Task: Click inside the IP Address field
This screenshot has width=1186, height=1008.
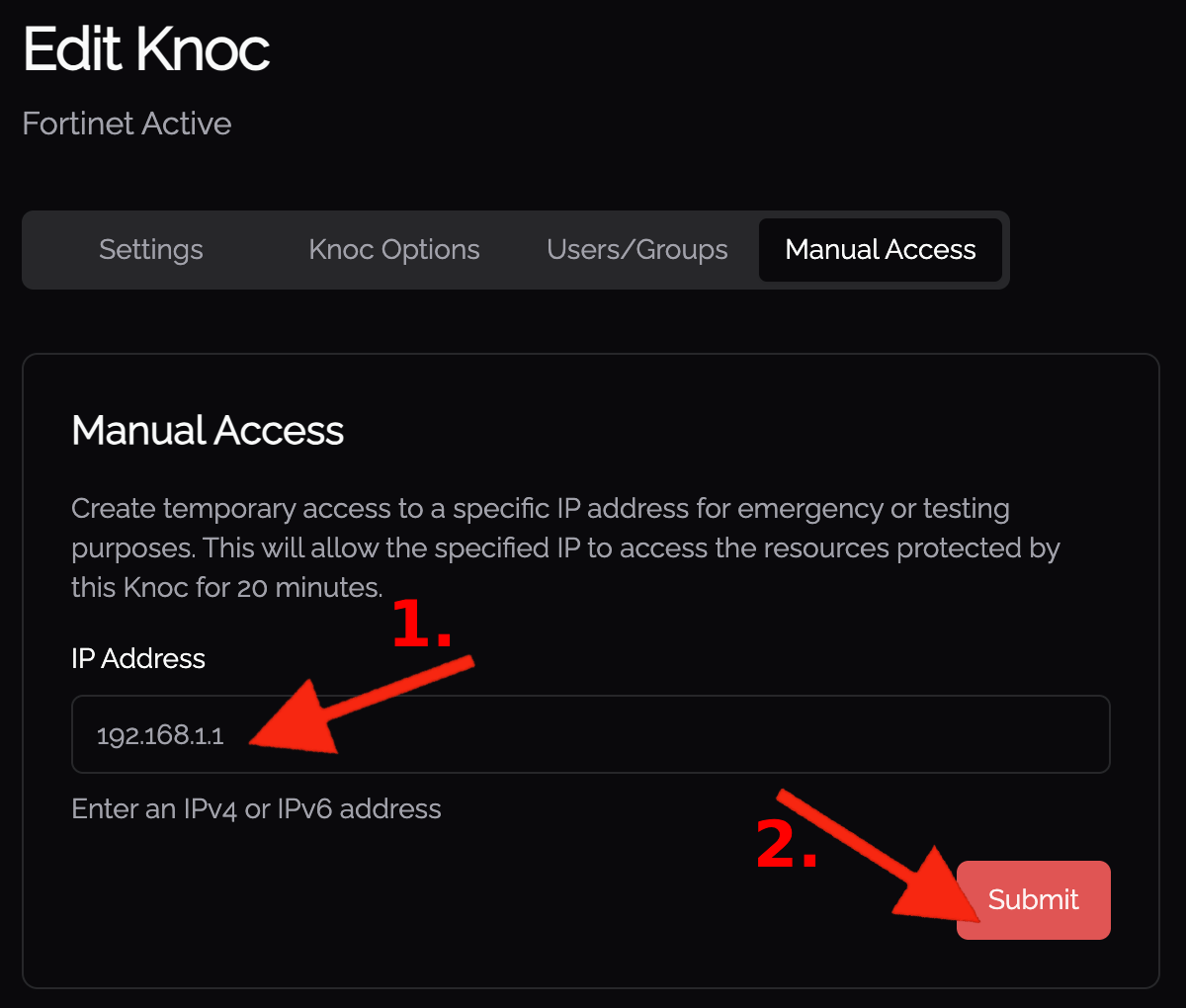Action: tap(591, 734)
